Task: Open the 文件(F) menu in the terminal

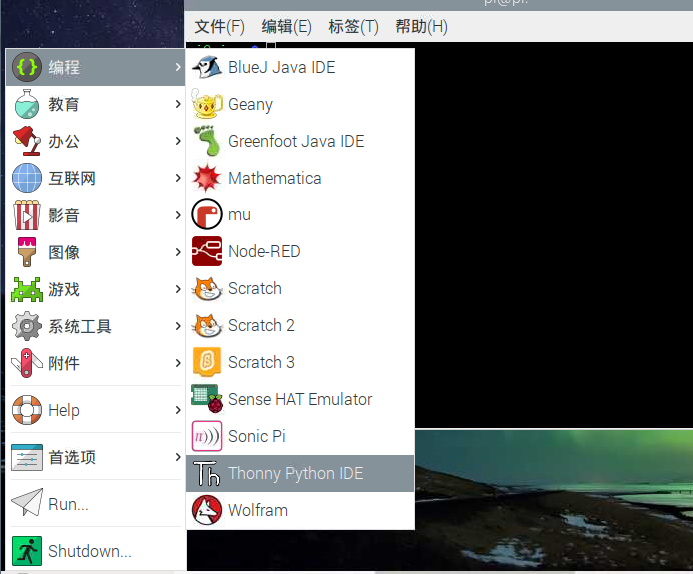Action: click(219, 27)
